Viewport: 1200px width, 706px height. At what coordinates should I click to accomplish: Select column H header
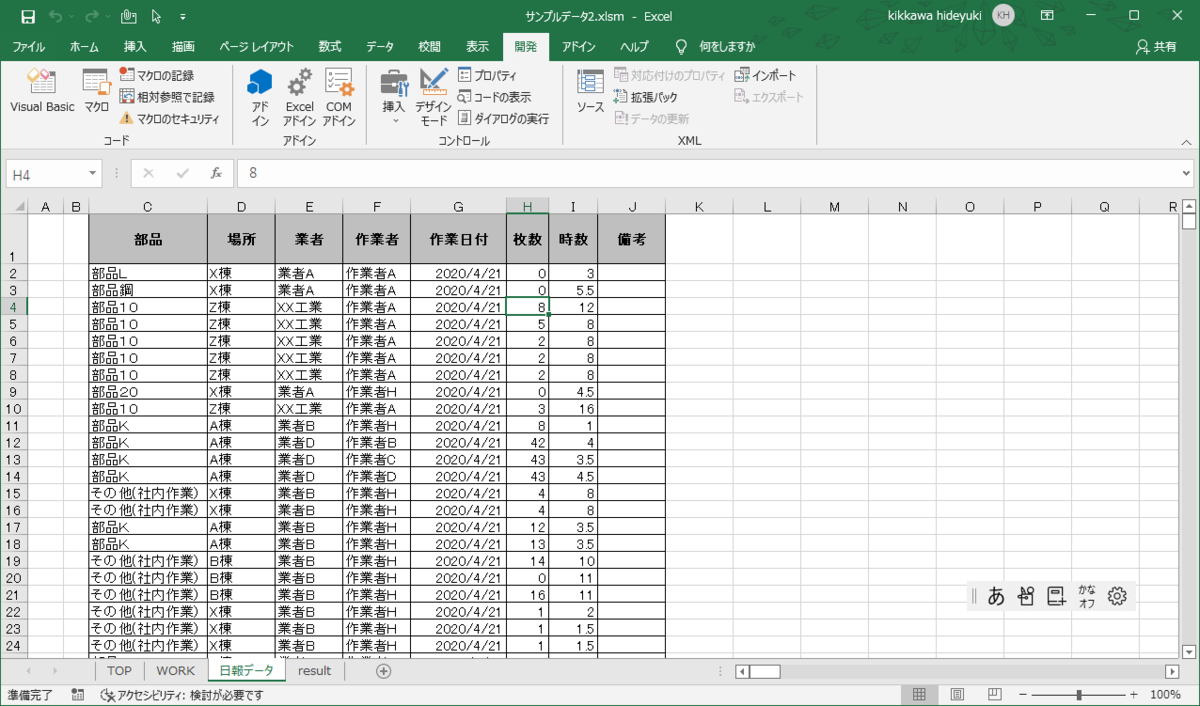527,207
